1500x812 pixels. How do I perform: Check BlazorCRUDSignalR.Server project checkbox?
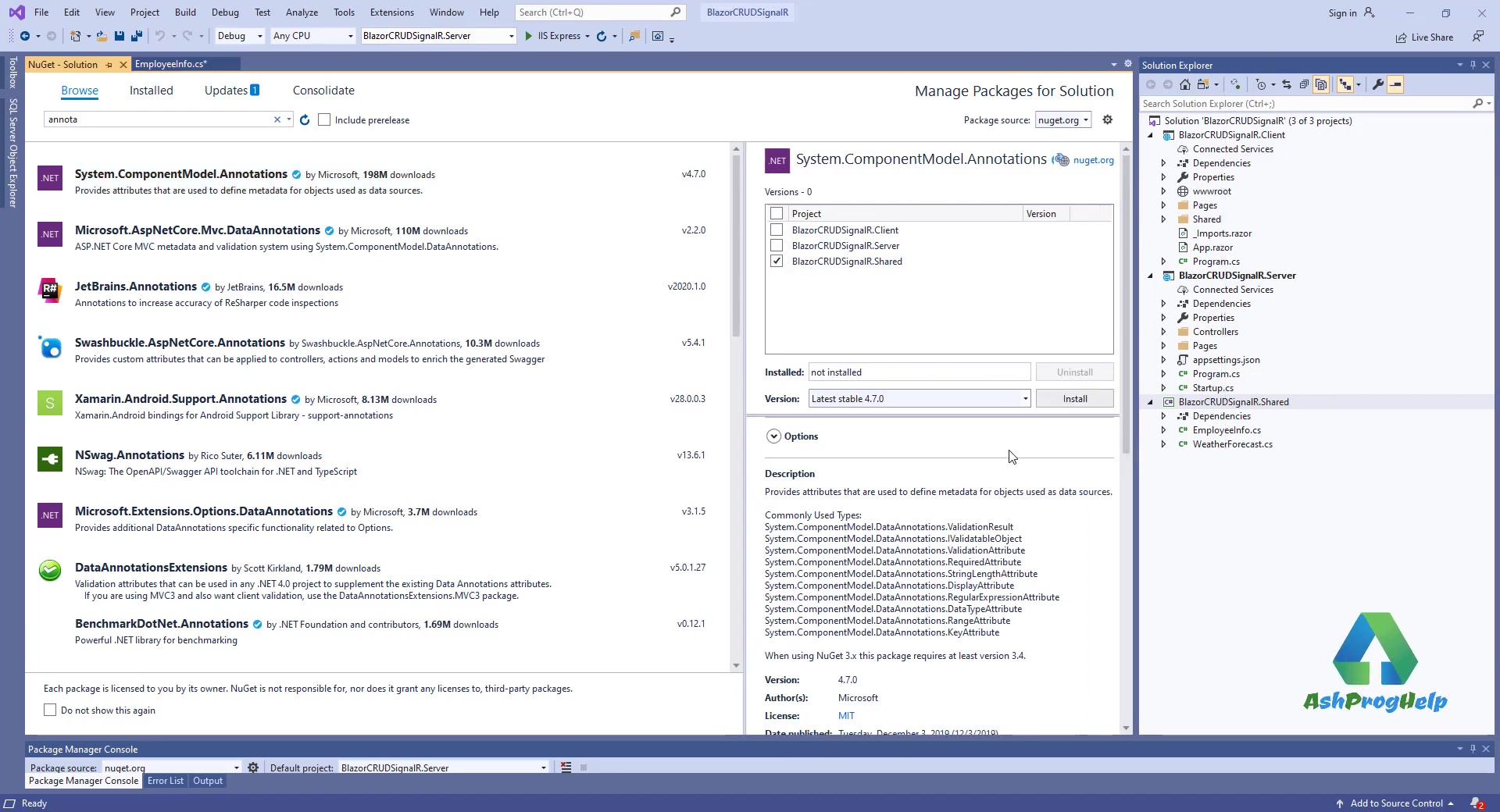coord(777,245)
